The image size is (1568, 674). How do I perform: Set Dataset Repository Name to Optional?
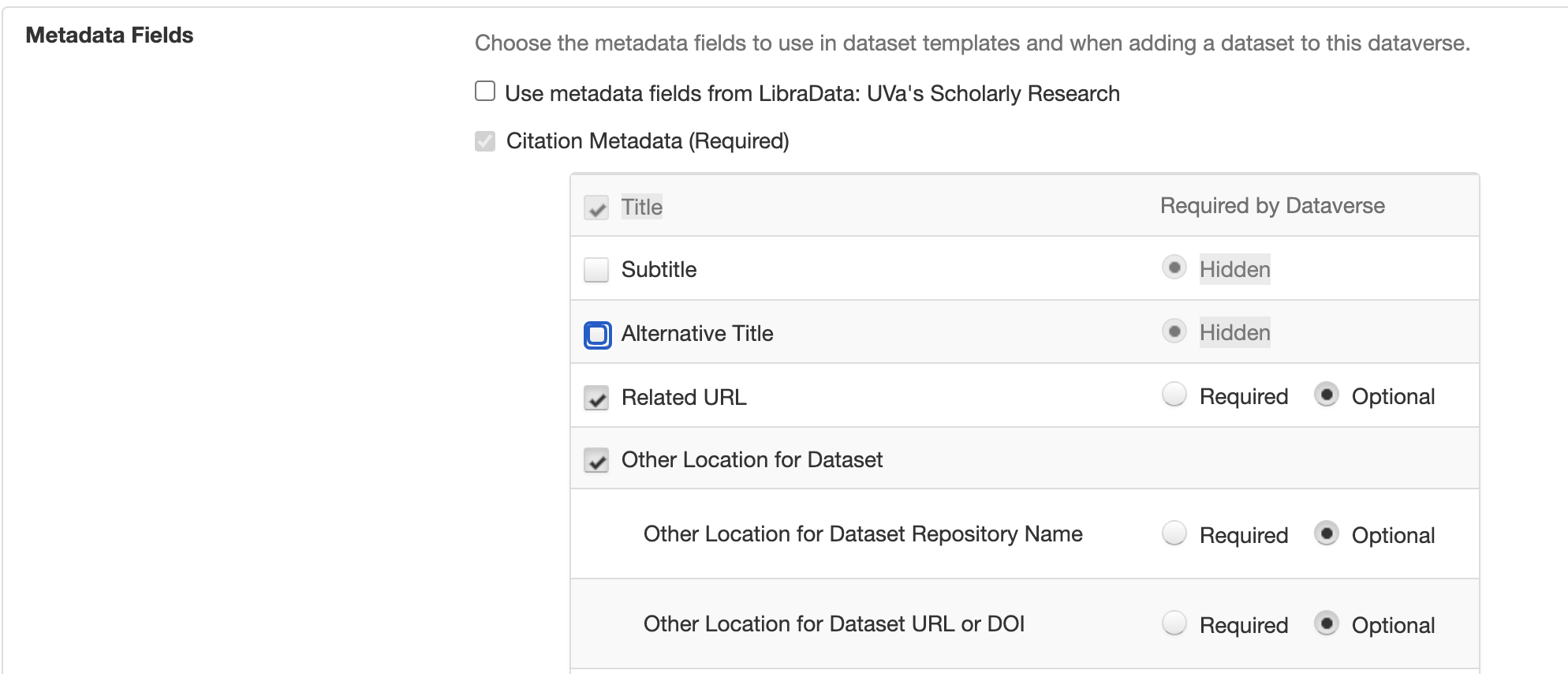pos(1327,534)
